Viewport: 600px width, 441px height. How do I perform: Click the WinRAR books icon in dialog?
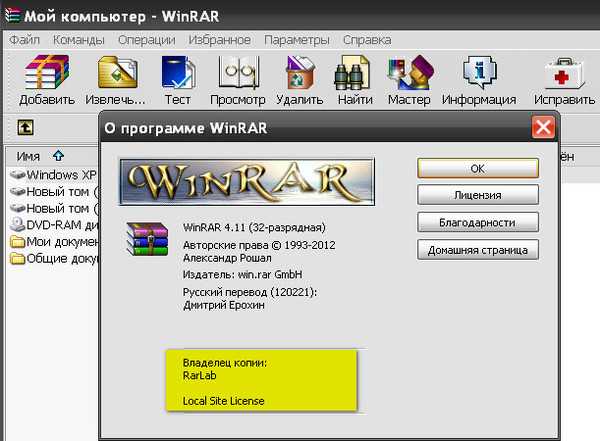[147, 238]
